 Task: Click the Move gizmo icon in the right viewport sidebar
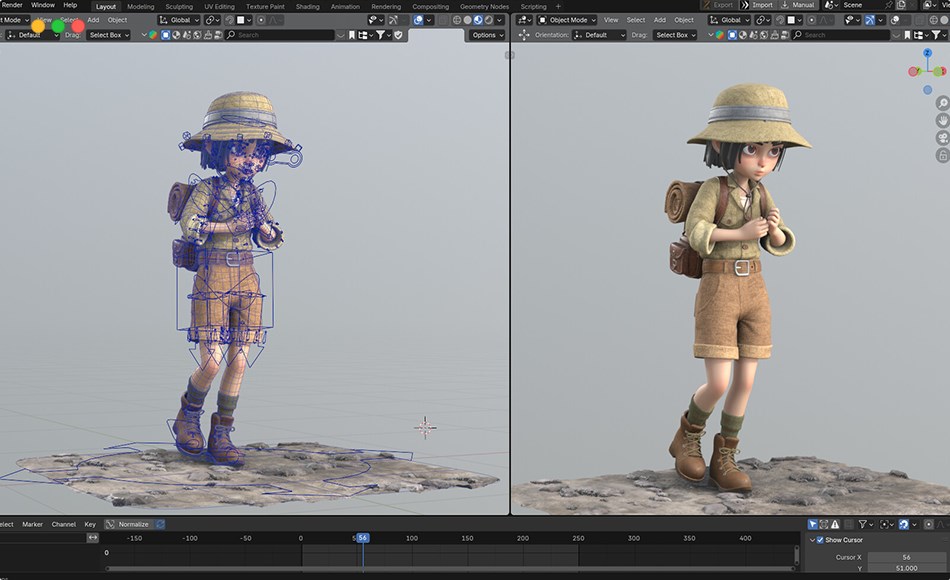pos(943,121)
